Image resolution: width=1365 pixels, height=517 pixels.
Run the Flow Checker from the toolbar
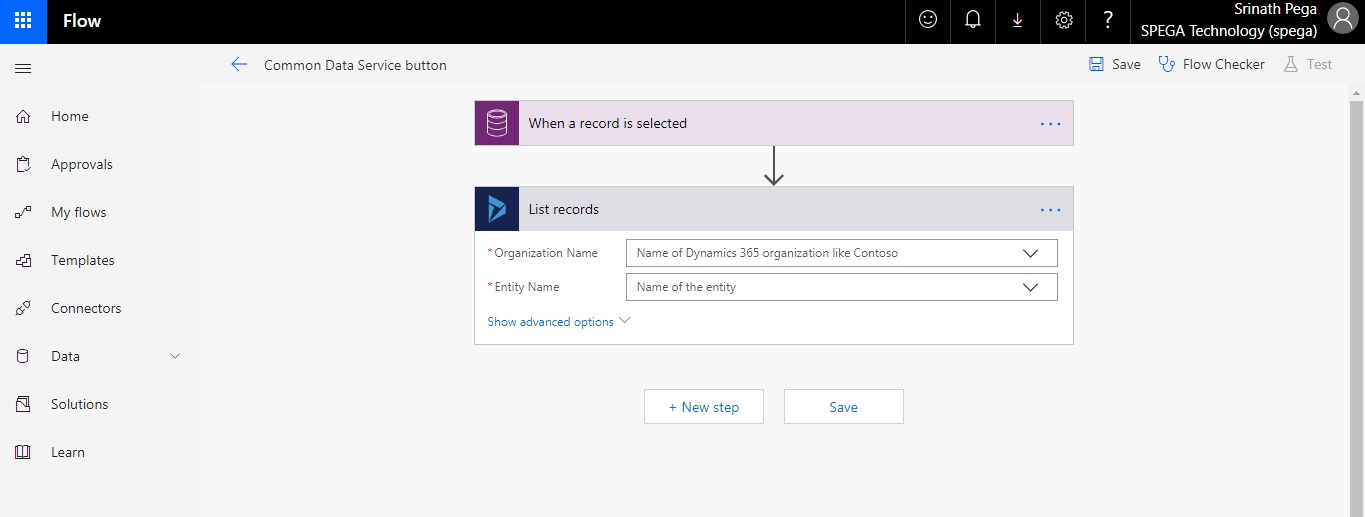(1211, 64)
